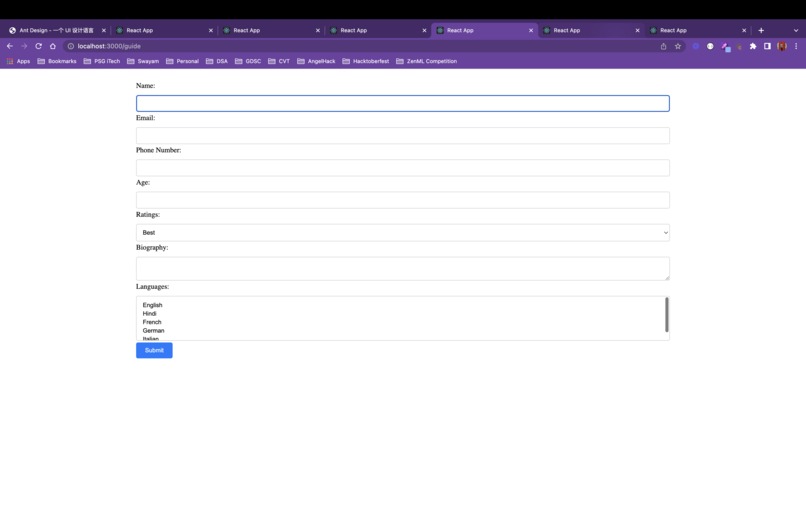Screen dimensions: 806x523
Task: Toggle the browser side panel icon
Action: tap(767, 46)
